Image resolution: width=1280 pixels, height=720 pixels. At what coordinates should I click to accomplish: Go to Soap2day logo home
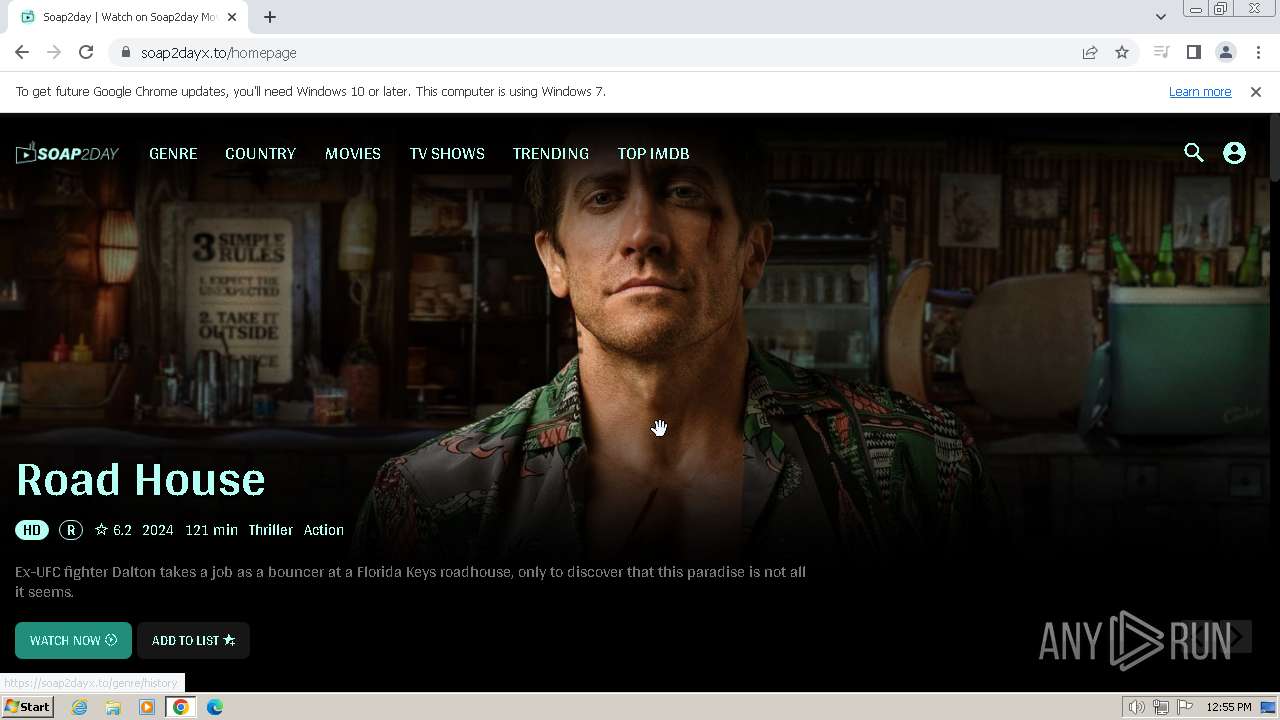67,153
